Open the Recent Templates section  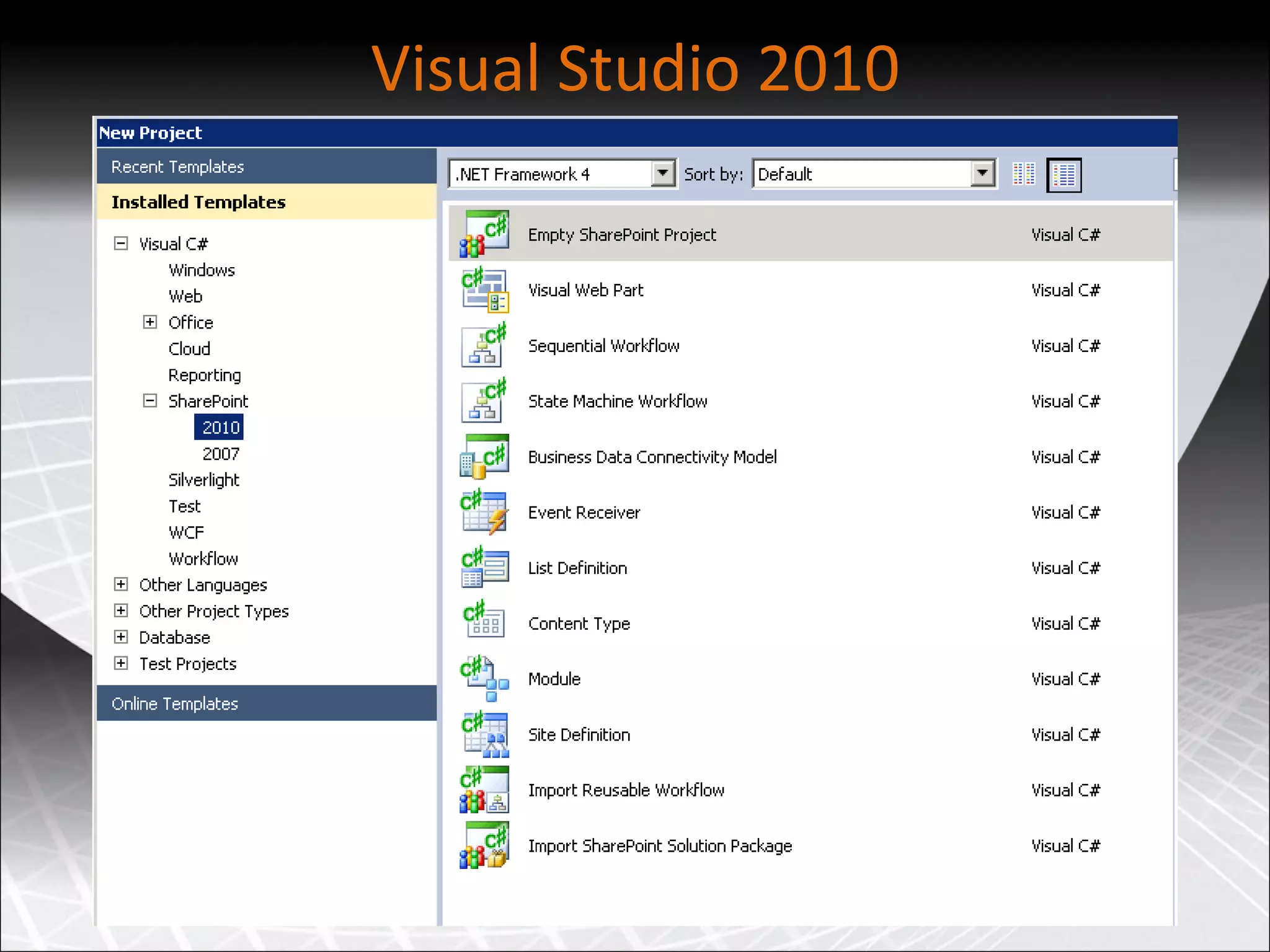pyautogui.click(x=267, y=167)
